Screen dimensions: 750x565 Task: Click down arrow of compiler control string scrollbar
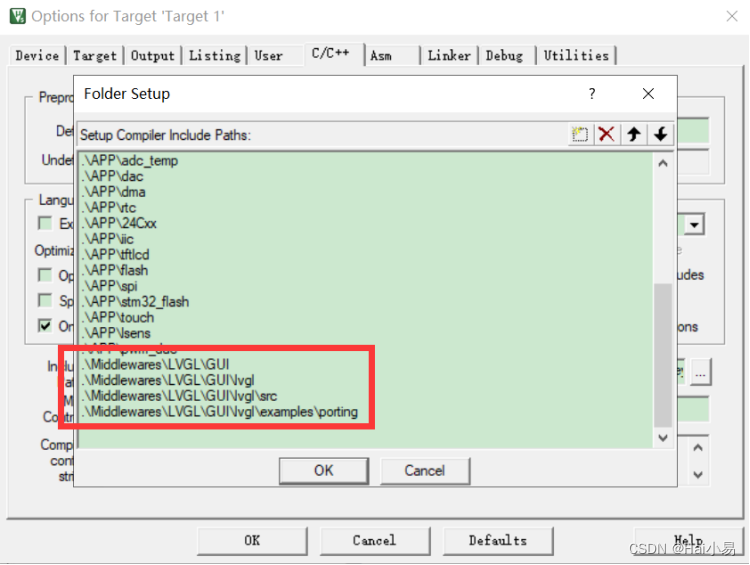click(x=698, y=475)
